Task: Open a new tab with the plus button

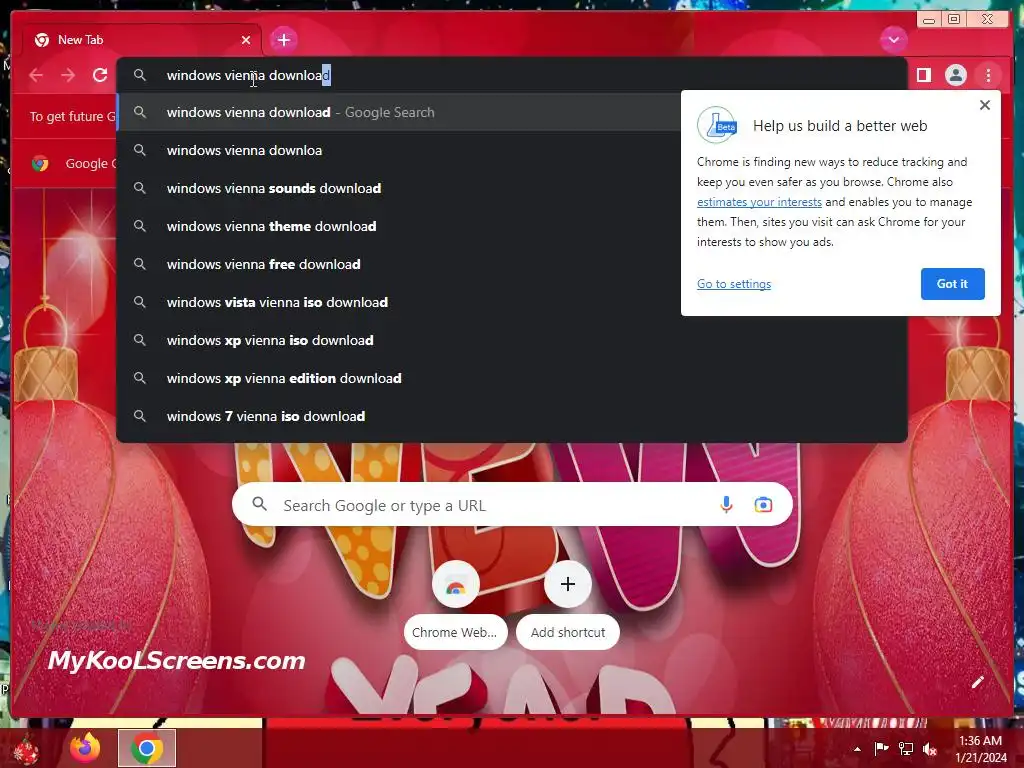Action: (283, 40)
